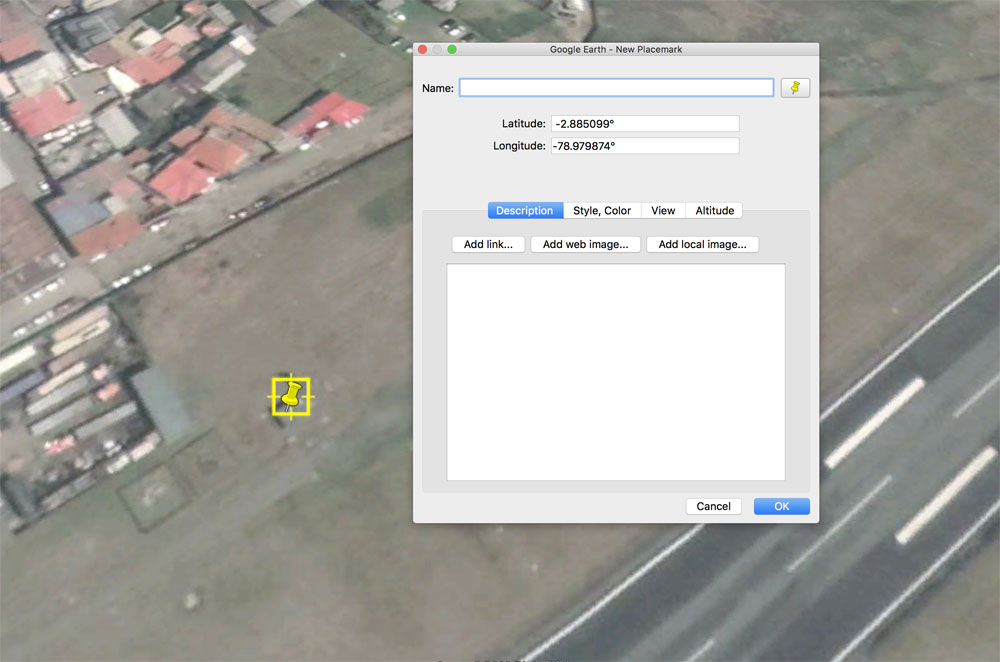Click the Add link... button
Image resolution: width=1000 pixels, height=662 pixels.
click(488, 244)
